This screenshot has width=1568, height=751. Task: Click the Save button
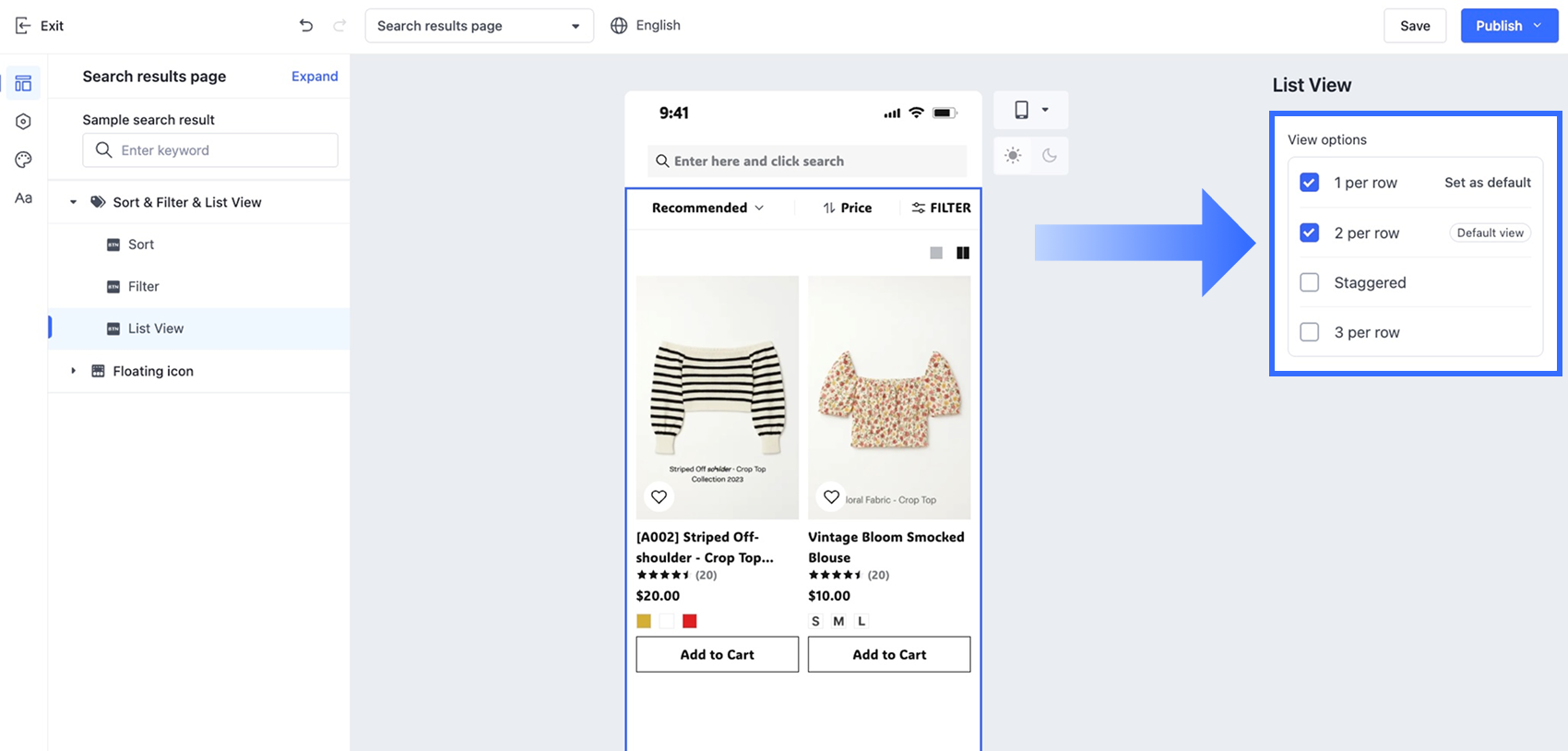pyautogui.click(x=1415, y=26)
